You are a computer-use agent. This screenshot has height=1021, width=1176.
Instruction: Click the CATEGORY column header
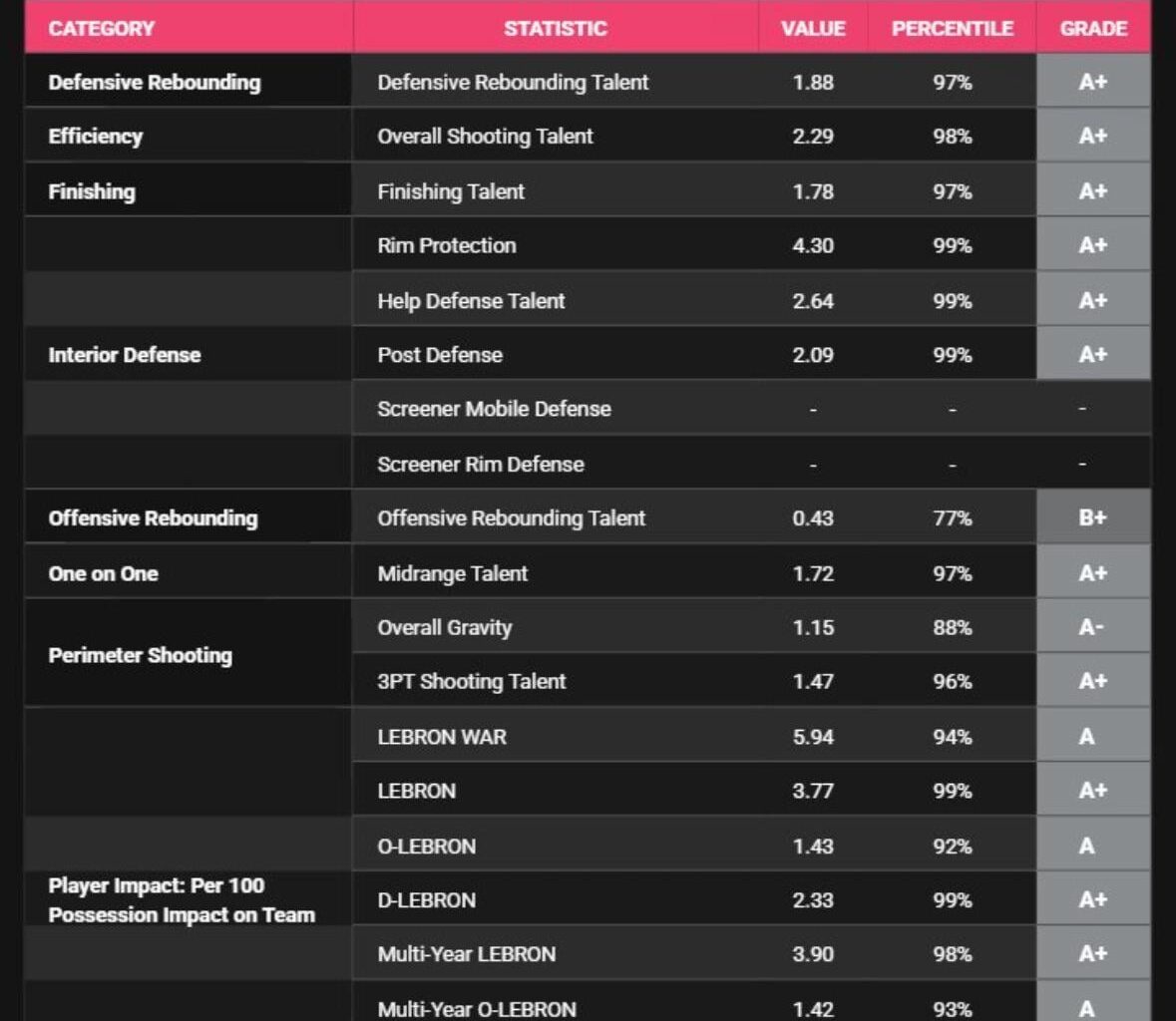coord(102,28)
